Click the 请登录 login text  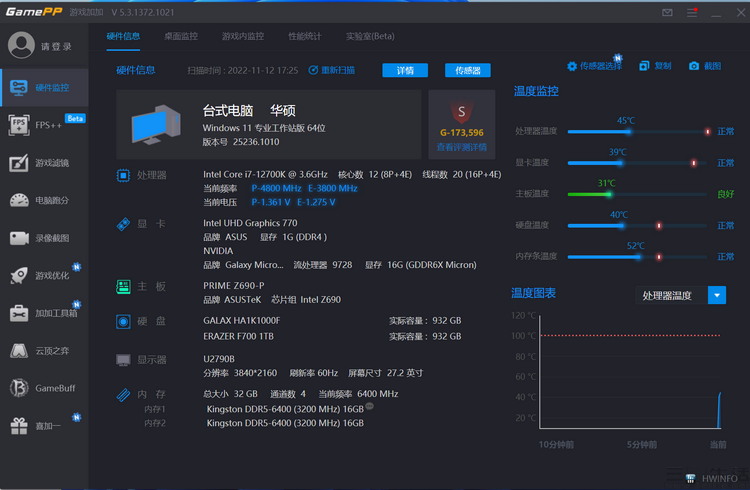pos(56,46)
